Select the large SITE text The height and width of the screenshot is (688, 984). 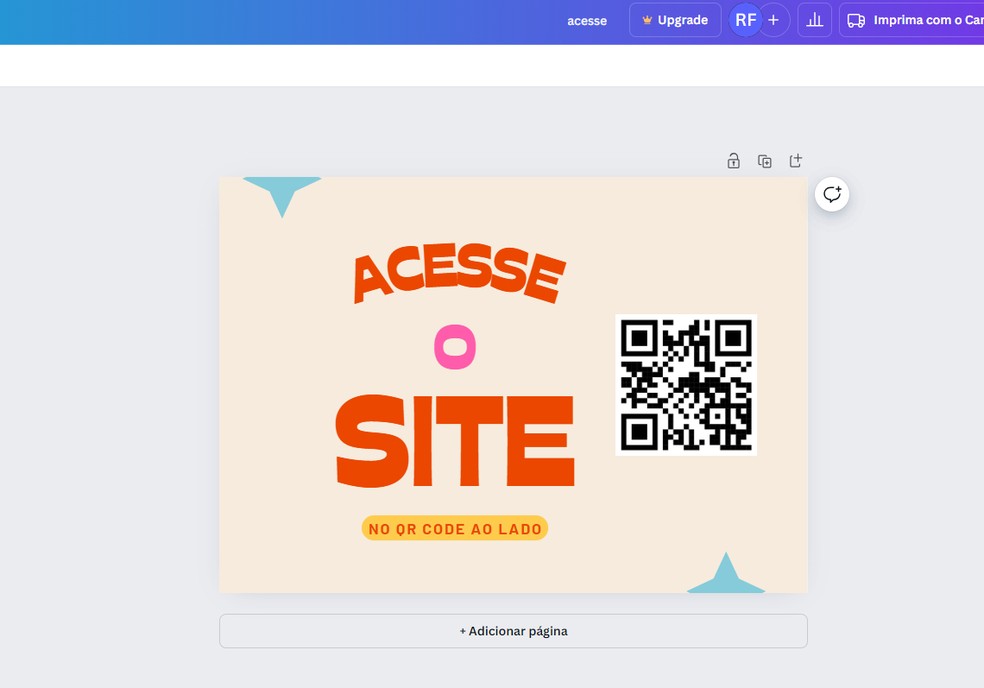(x=455, y=440)
